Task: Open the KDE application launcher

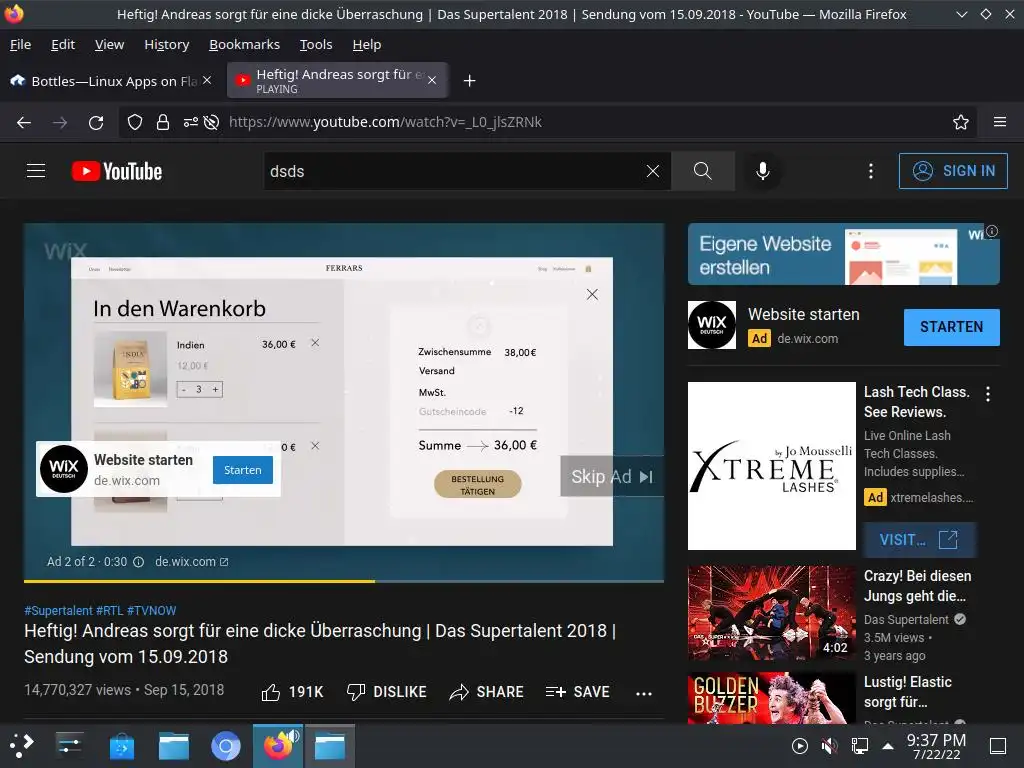Action: click(x=22, y=745)
